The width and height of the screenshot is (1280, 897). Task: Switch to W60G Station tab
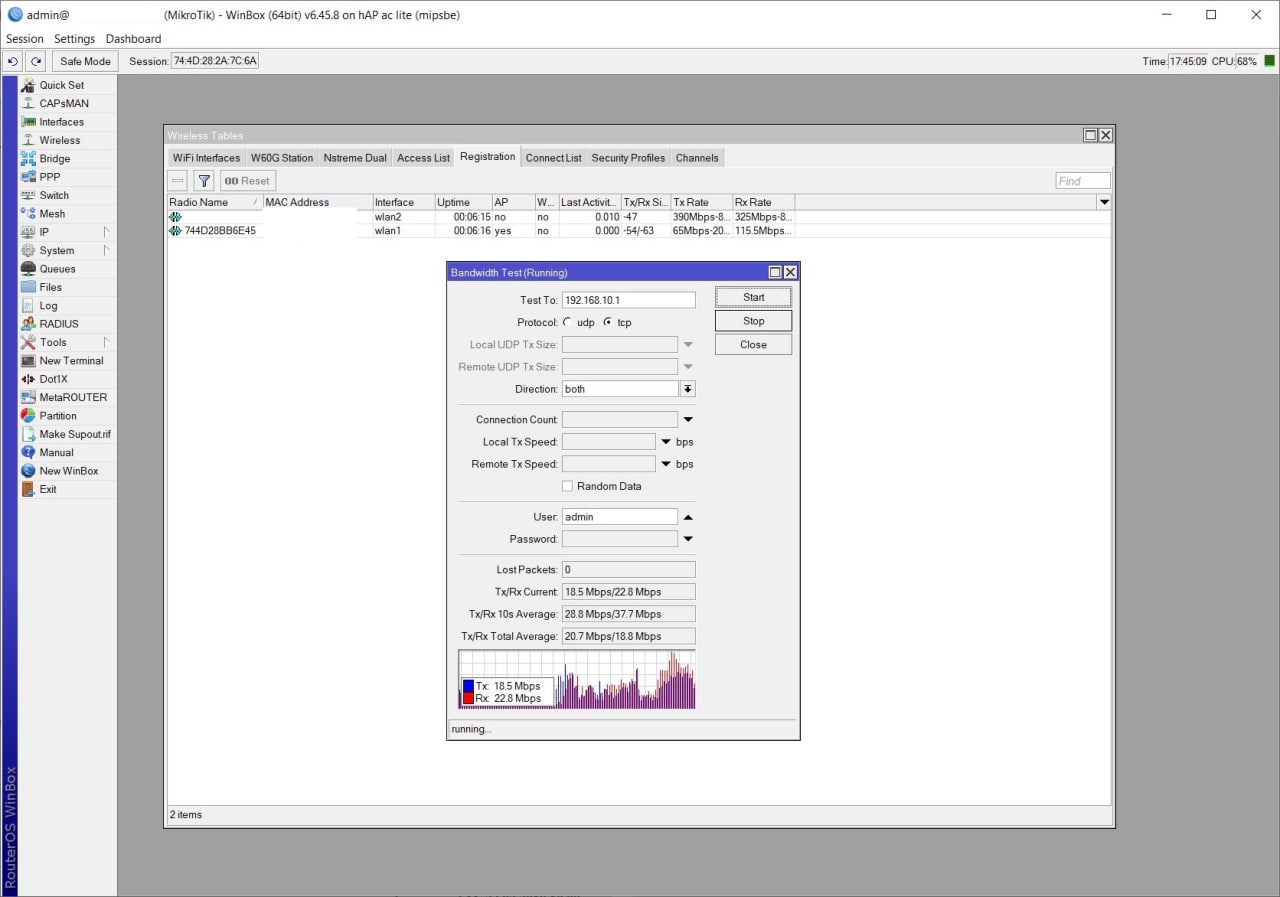pos(282,158)
